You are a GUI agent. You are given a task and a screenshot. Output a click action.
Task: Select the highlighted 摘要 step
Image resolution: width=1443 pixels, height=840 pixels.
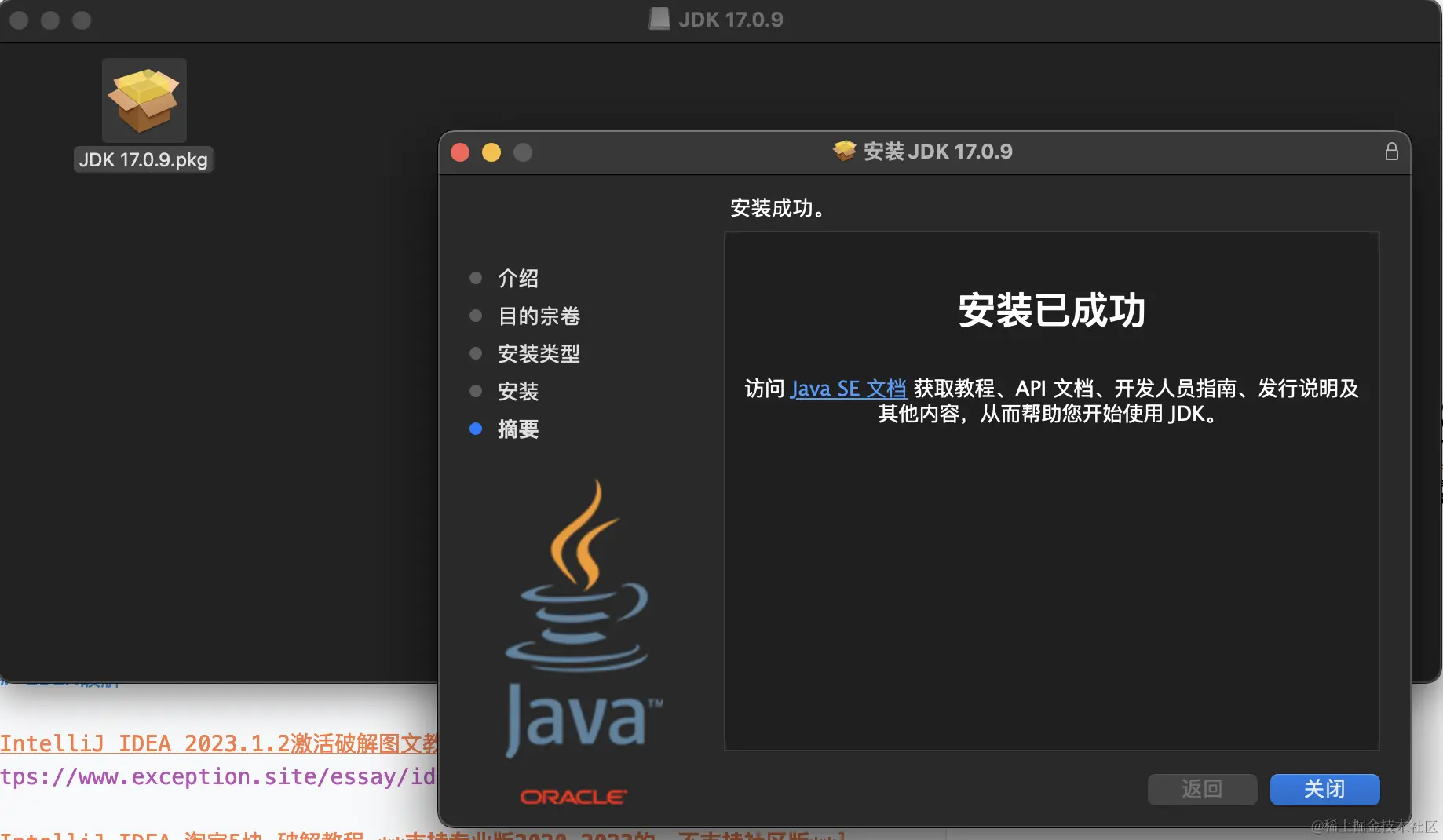point(518,429)
